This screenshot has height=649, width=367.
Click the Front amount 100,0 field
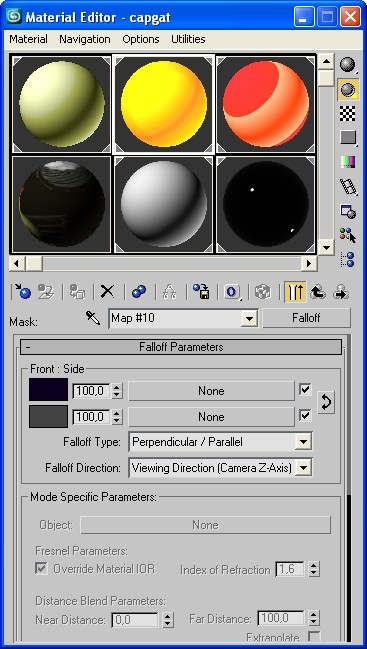point(91,391)
